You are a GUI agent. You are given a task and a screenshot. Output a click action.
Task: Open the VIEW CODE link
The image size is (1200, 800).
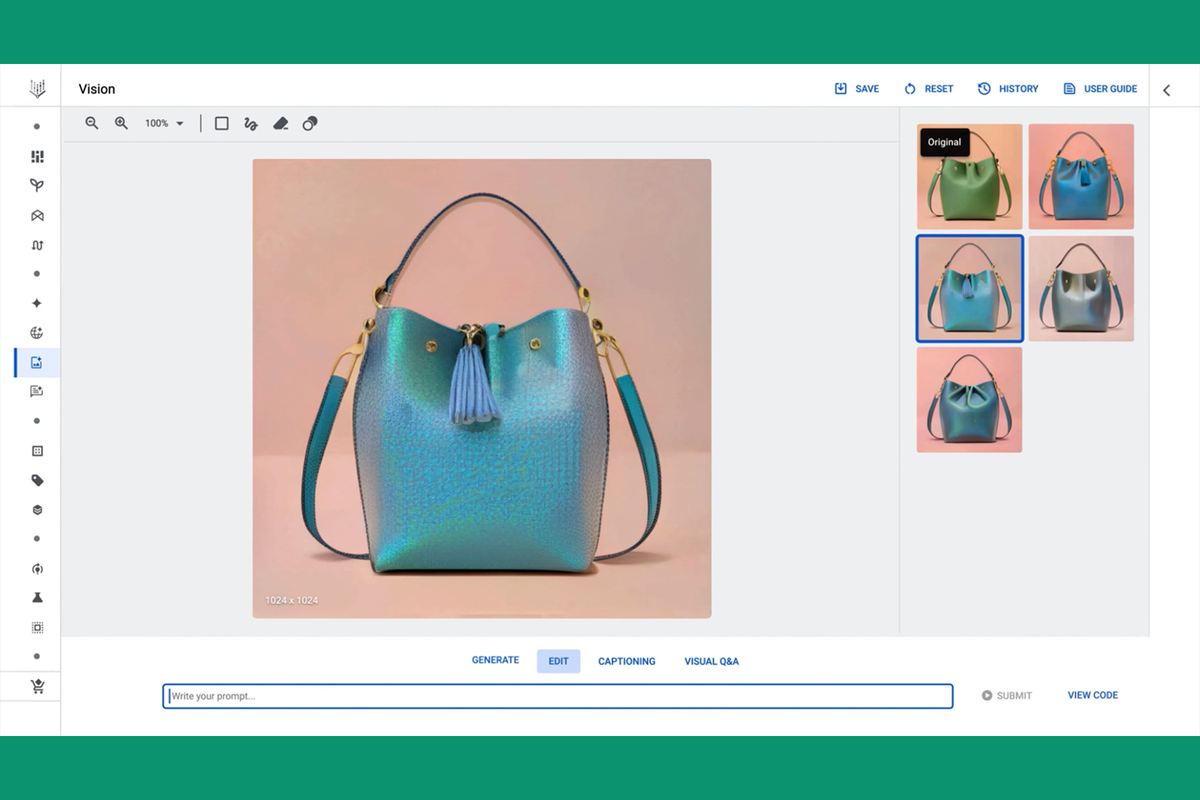[1092, 695]
